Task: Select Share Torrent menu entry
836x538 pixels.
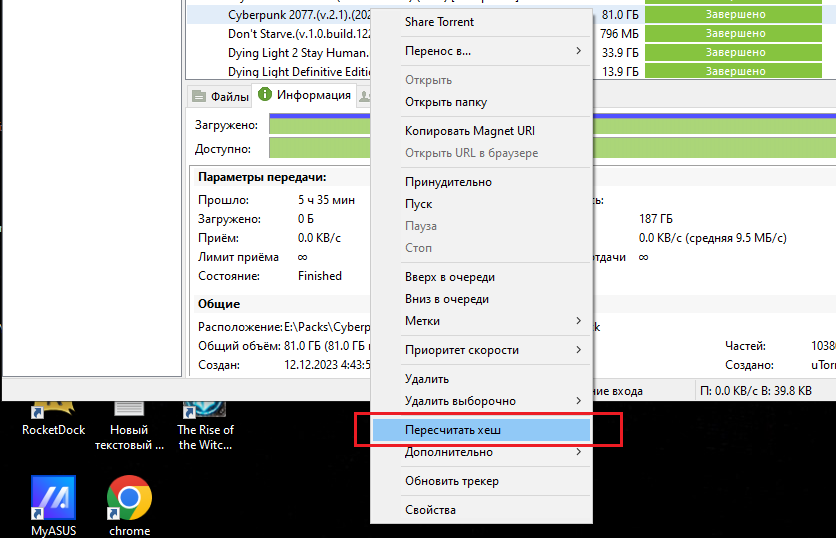Action: click(x=481, y=22)
